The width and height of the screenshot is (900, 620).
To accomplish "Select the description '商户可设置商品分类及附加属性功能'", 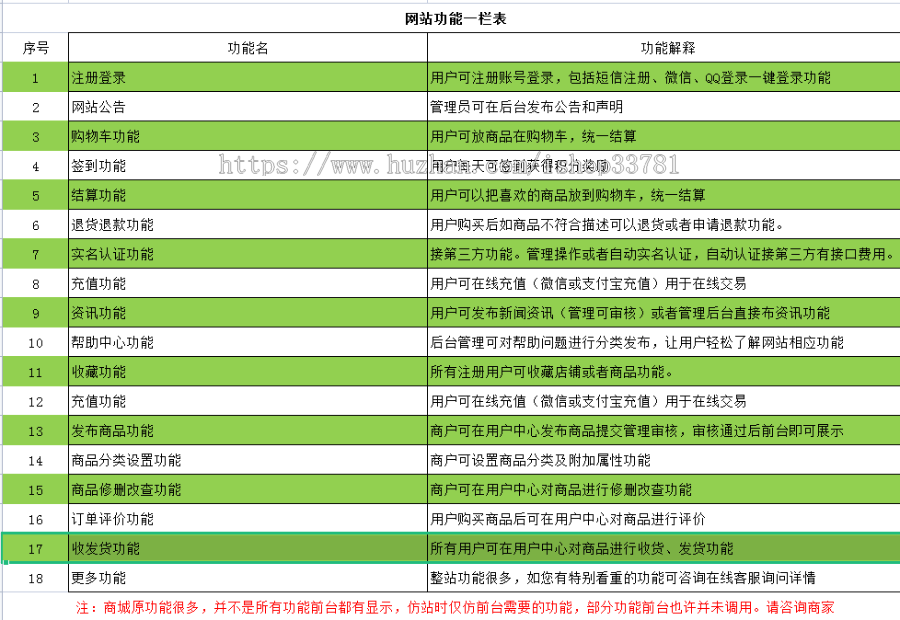I will pos(664,460).
